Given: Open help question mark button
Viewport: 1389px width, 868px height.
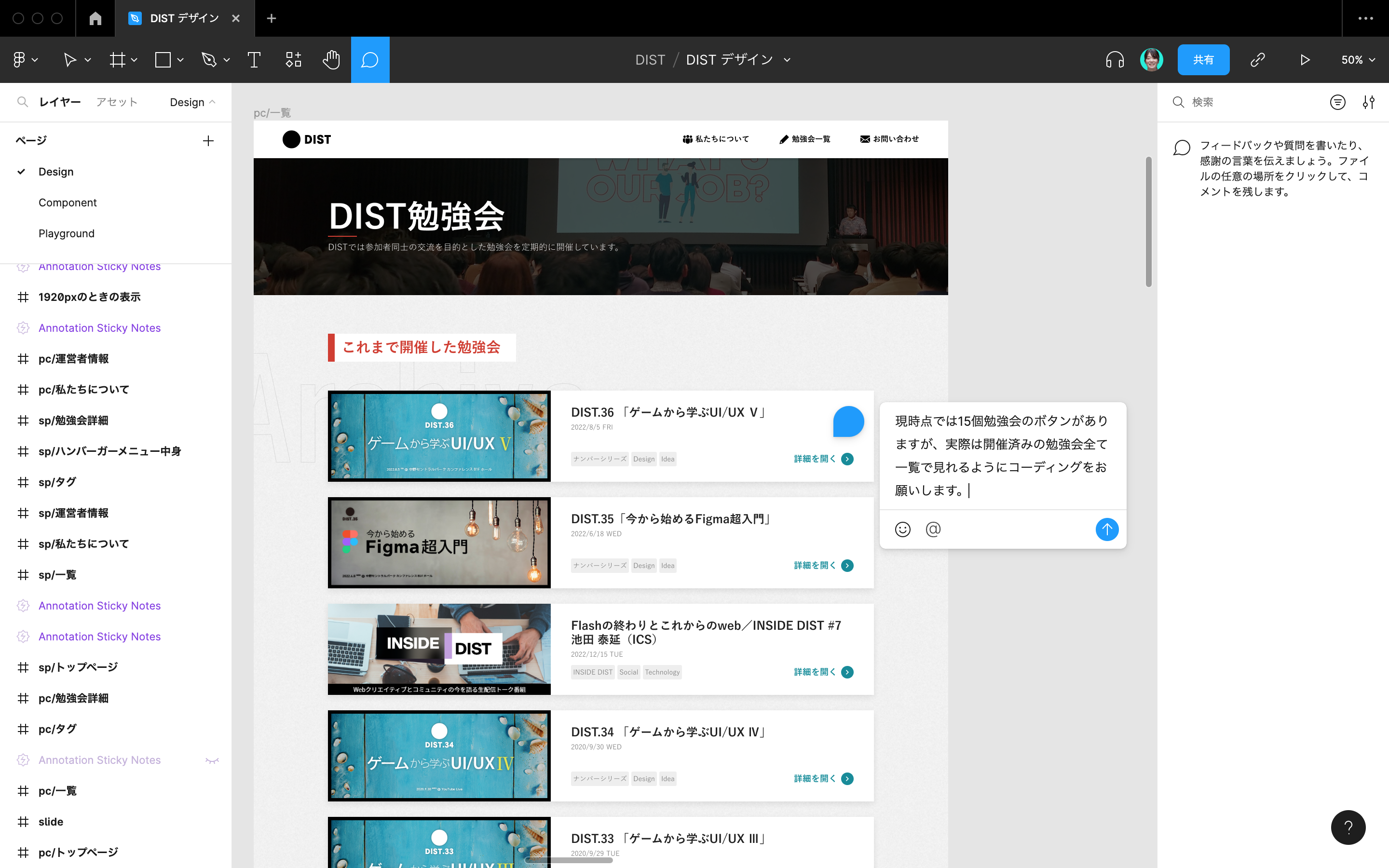Looking at the screenshot, I should coord(1348,827).
